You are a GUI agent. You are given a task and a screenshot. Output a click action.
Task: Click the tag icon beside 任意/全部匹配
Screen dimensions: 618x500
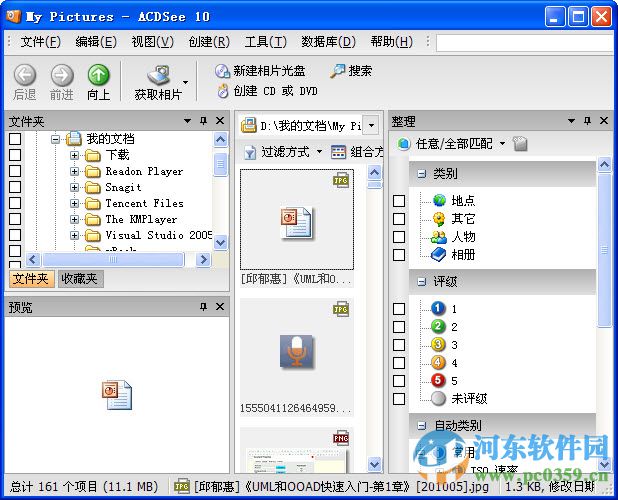click(x=520, y=144)
